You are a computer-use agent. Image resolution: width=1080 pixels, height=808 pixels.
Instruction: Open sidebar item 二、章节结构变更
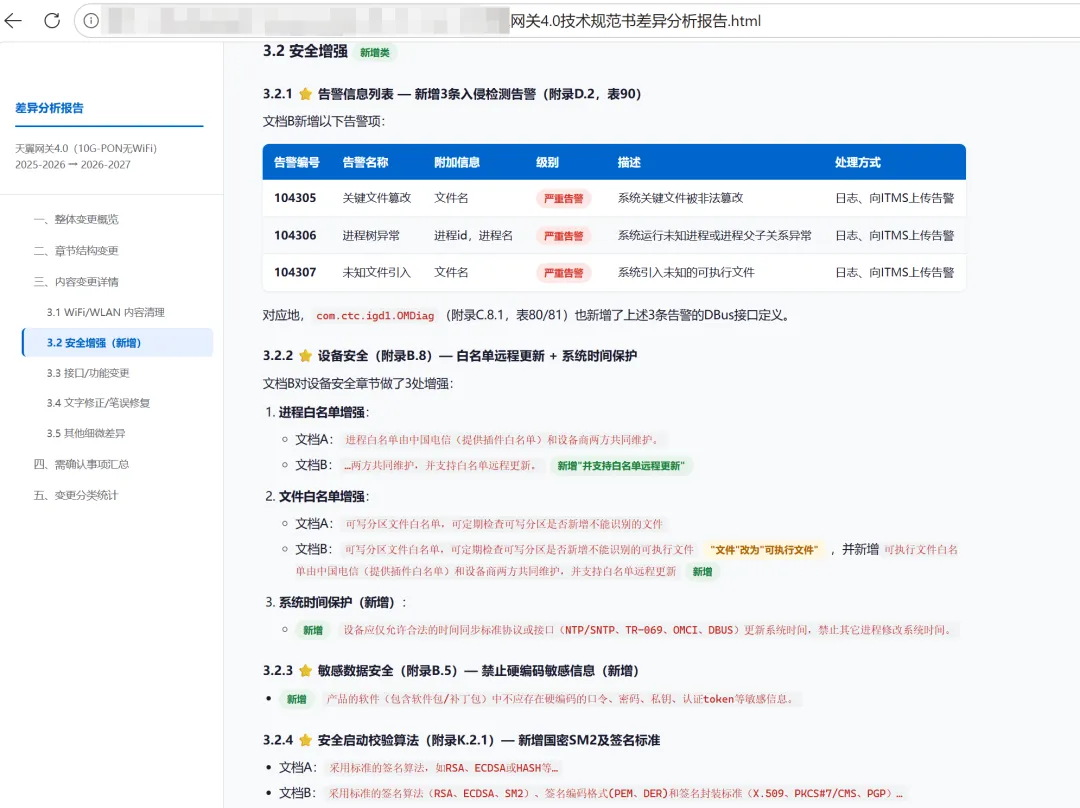pyautogui.click(x=76, y=250)
